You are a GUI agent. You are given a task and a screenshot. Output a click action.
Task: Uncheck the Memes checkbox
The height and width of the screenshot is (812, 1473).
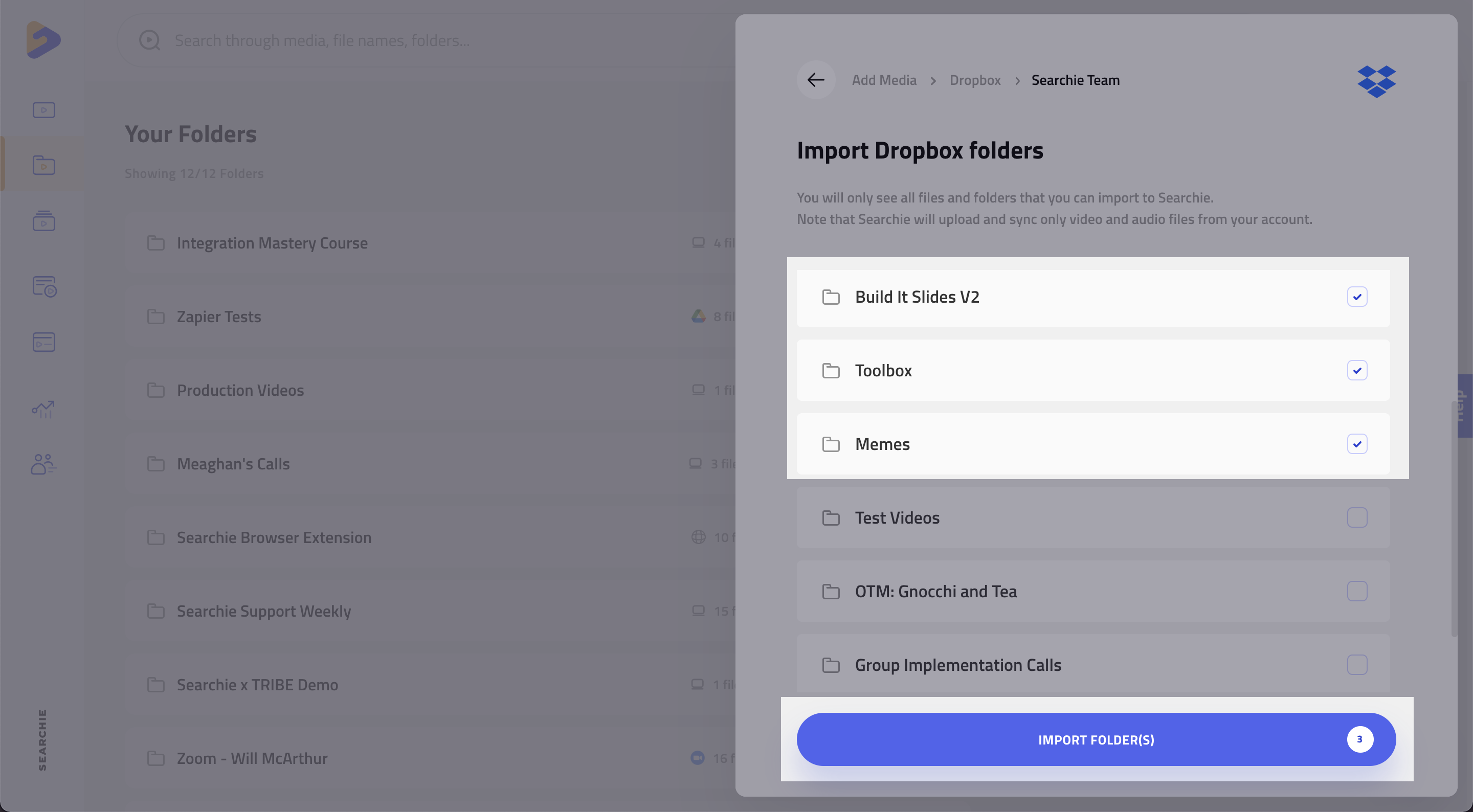click(x=1357, y=444)
